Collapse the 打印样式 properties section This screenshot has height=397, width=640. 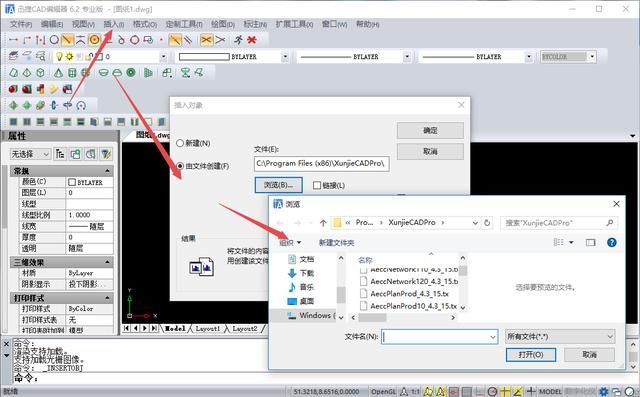(x=107, y=298)
